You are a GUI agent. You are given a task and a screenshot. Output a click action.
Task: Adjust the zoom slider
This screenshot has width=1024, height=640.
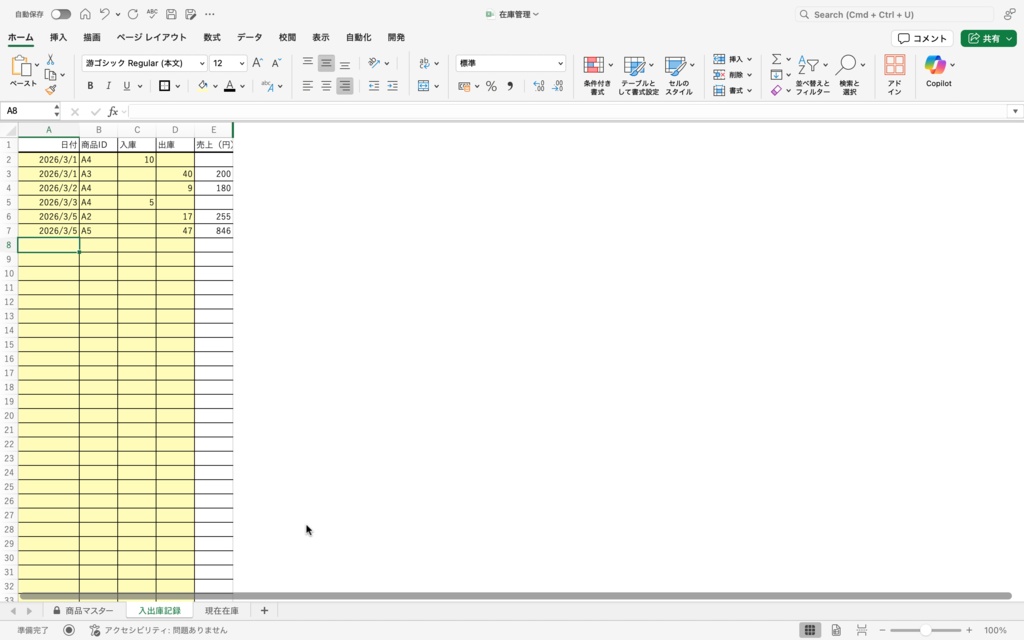(925, 630)
